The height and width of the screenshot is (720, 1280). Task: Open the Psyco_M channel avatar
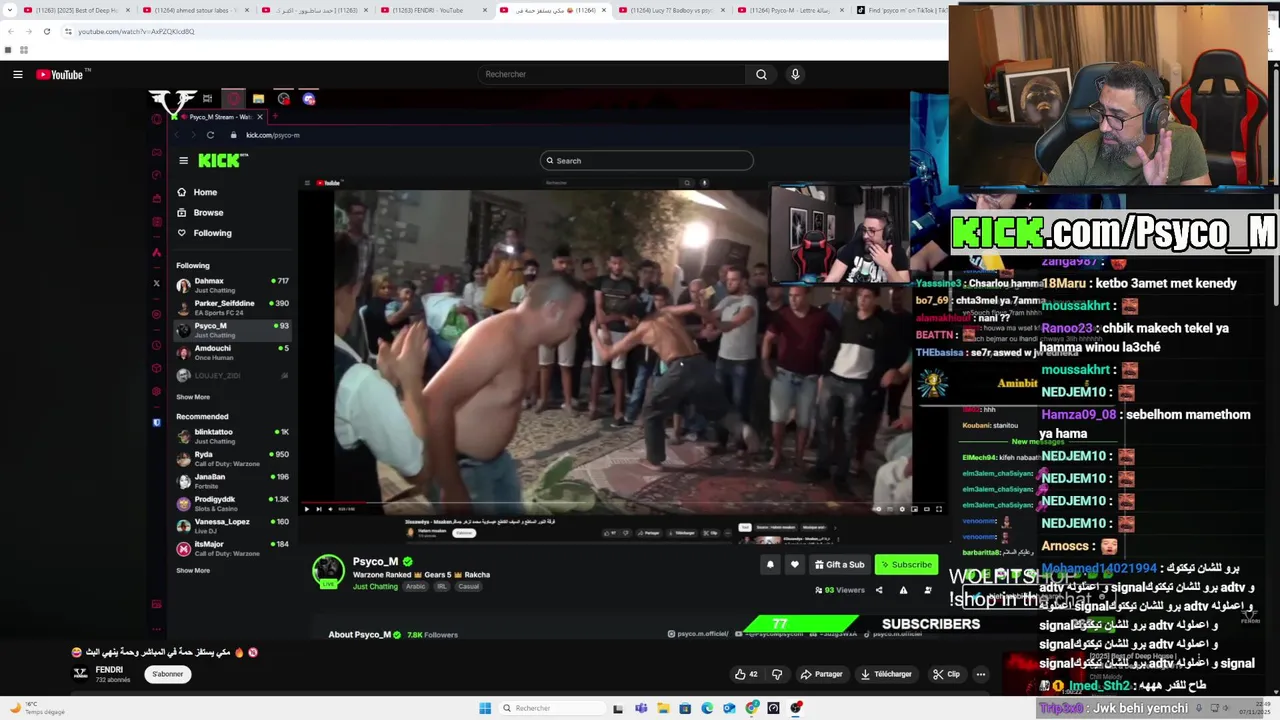click(328, 572)
